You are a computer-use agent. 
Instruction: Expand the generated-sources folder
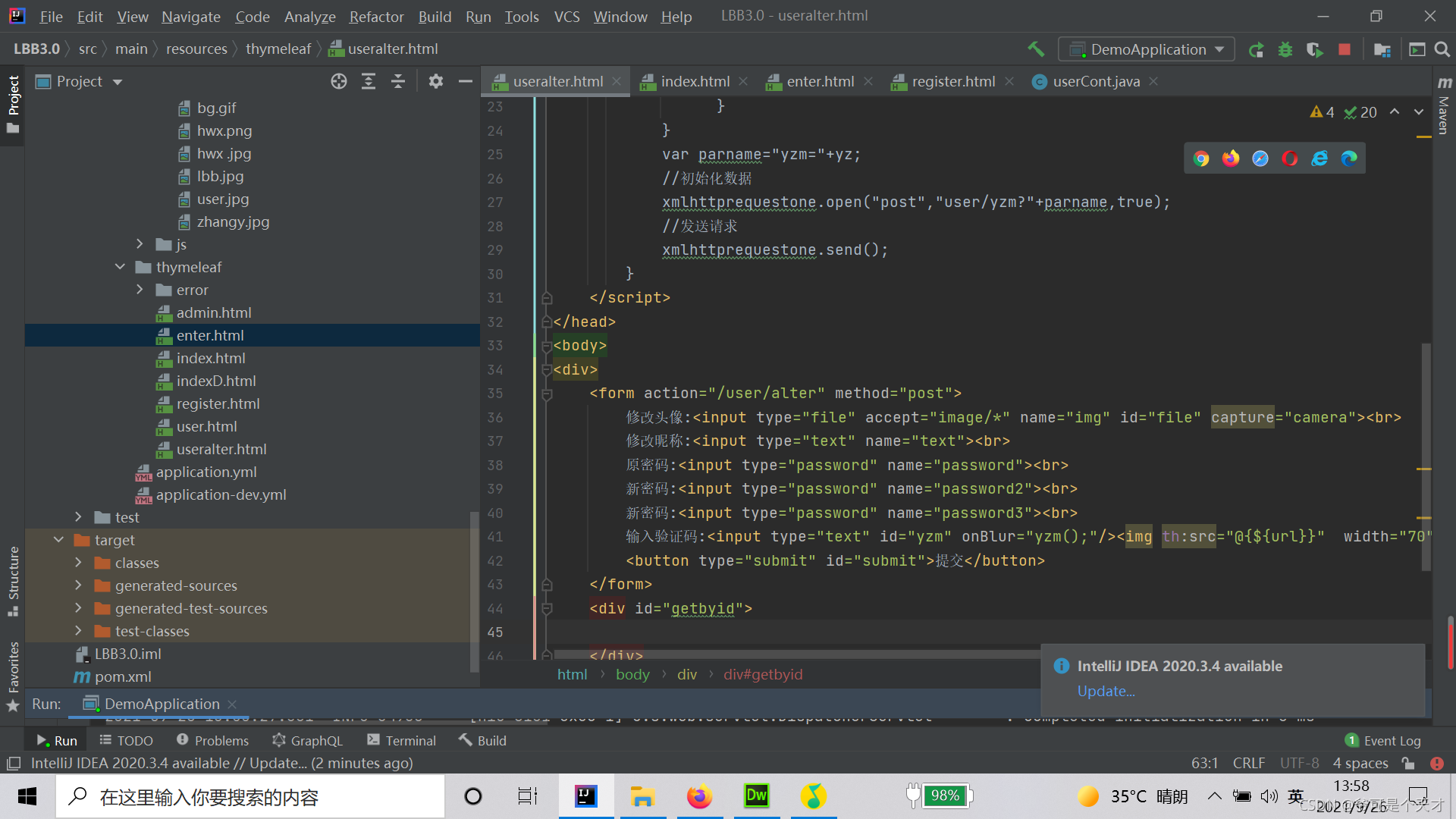point(78,585)
